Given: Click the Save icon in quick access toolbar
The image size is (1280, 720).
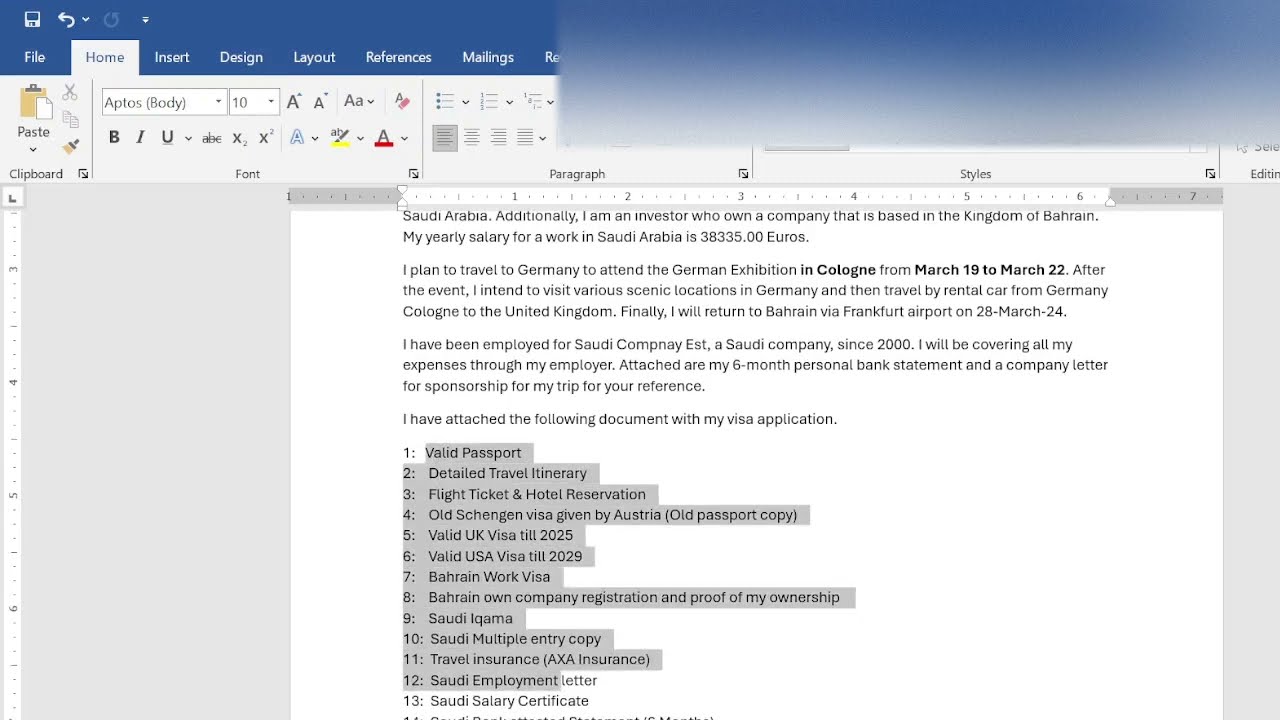Looking at the screenshot, I should coord(32,19).
